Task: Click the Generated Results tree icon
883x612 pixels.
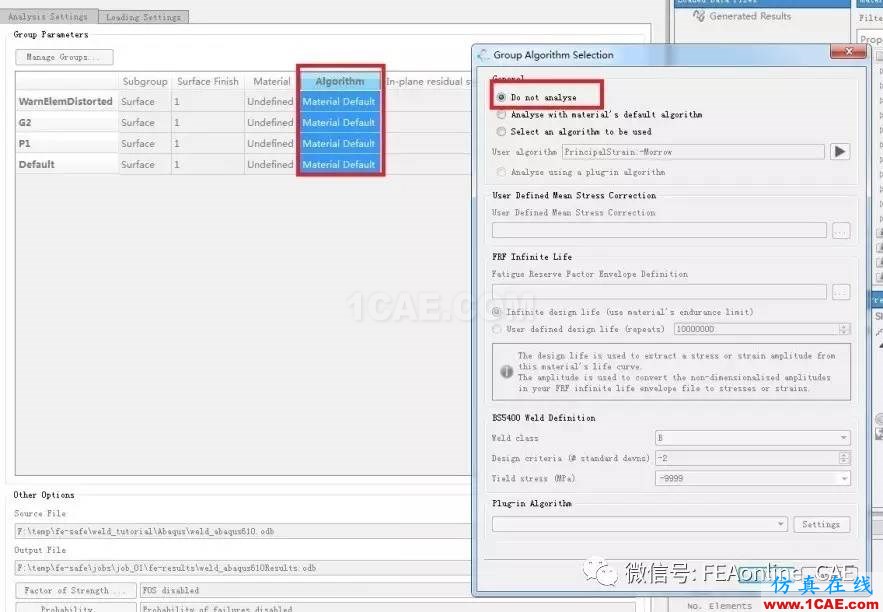Action: click(699, 16)
